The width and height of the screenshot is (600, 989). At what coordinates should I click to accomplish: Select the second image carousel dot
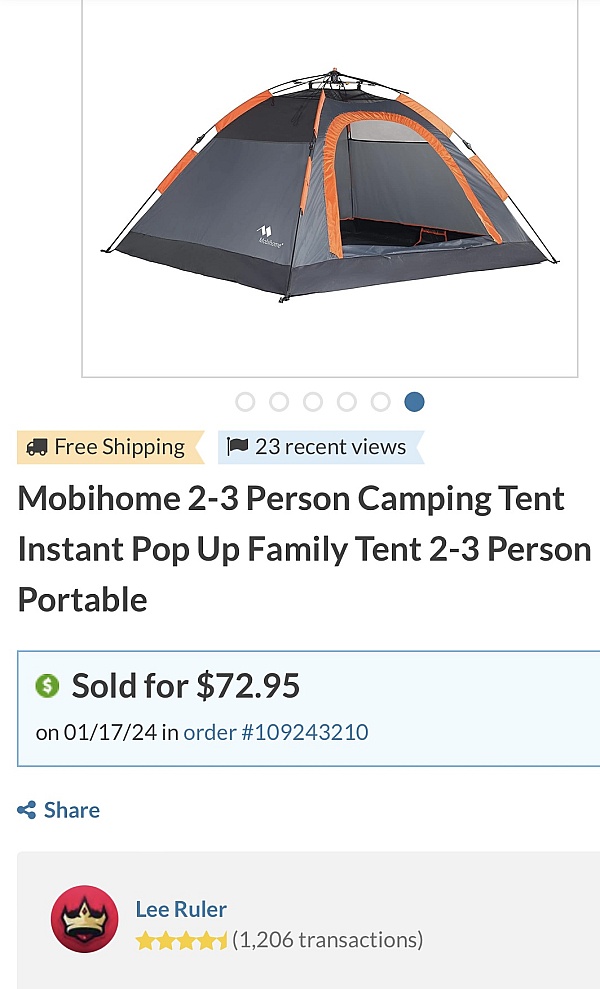coord(279,402)
